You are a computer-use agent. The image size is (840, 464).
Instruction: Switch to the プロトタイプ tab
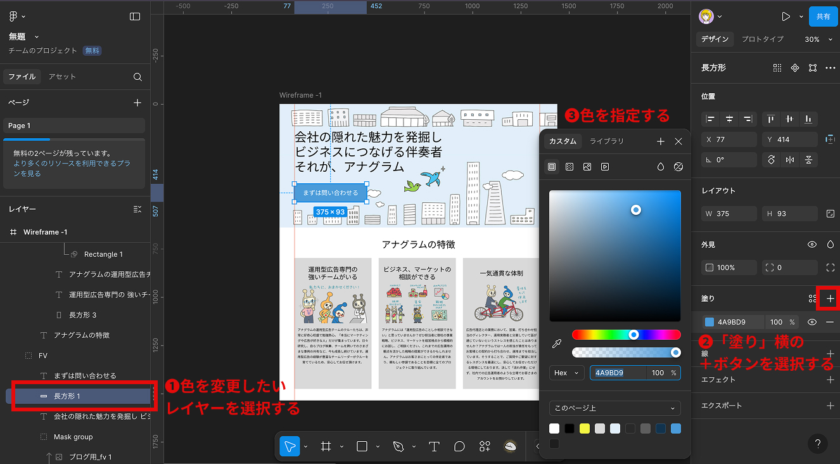click(x=762, y=40)
